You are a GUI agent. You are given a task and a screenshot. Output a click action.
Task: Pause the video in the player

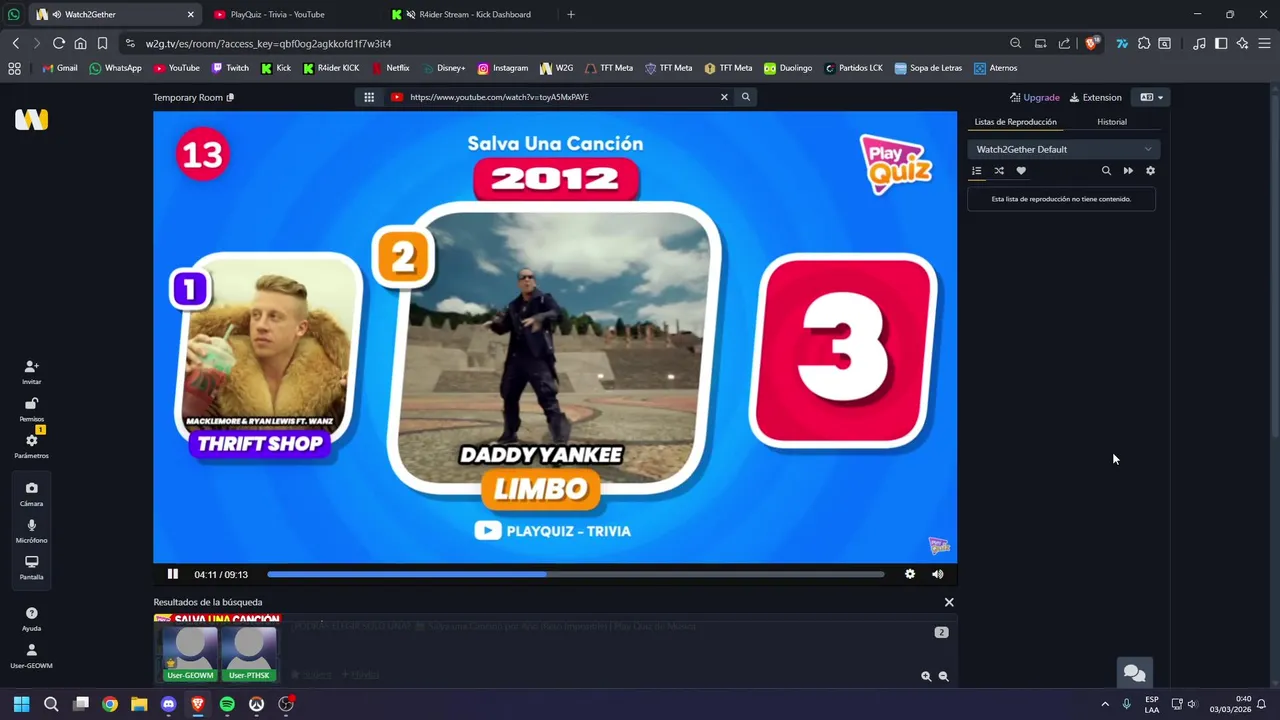[x=172, y=574]
